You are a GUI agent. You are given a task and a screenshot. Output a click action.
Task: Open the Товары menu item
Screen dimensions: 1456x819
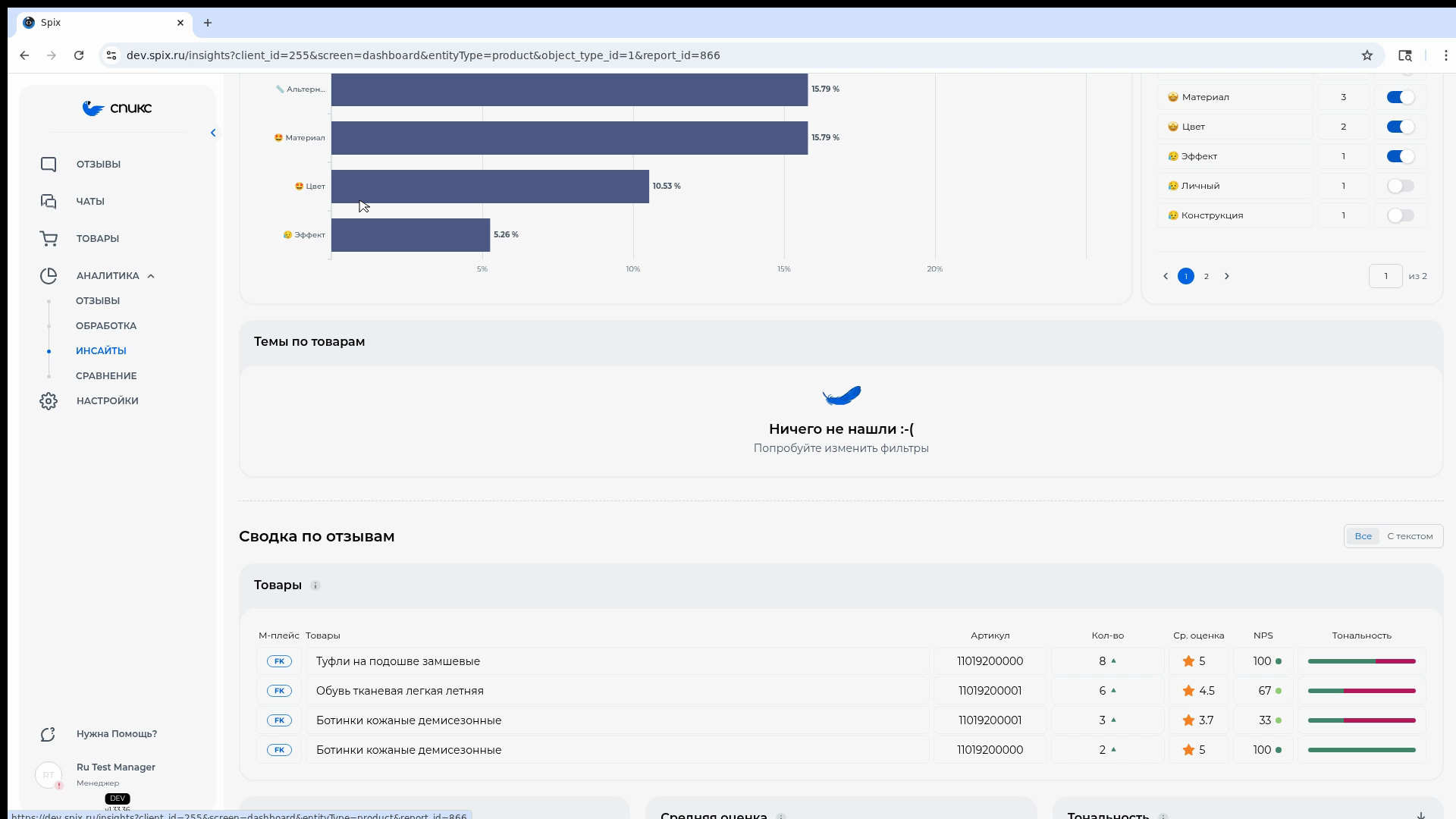98,239
